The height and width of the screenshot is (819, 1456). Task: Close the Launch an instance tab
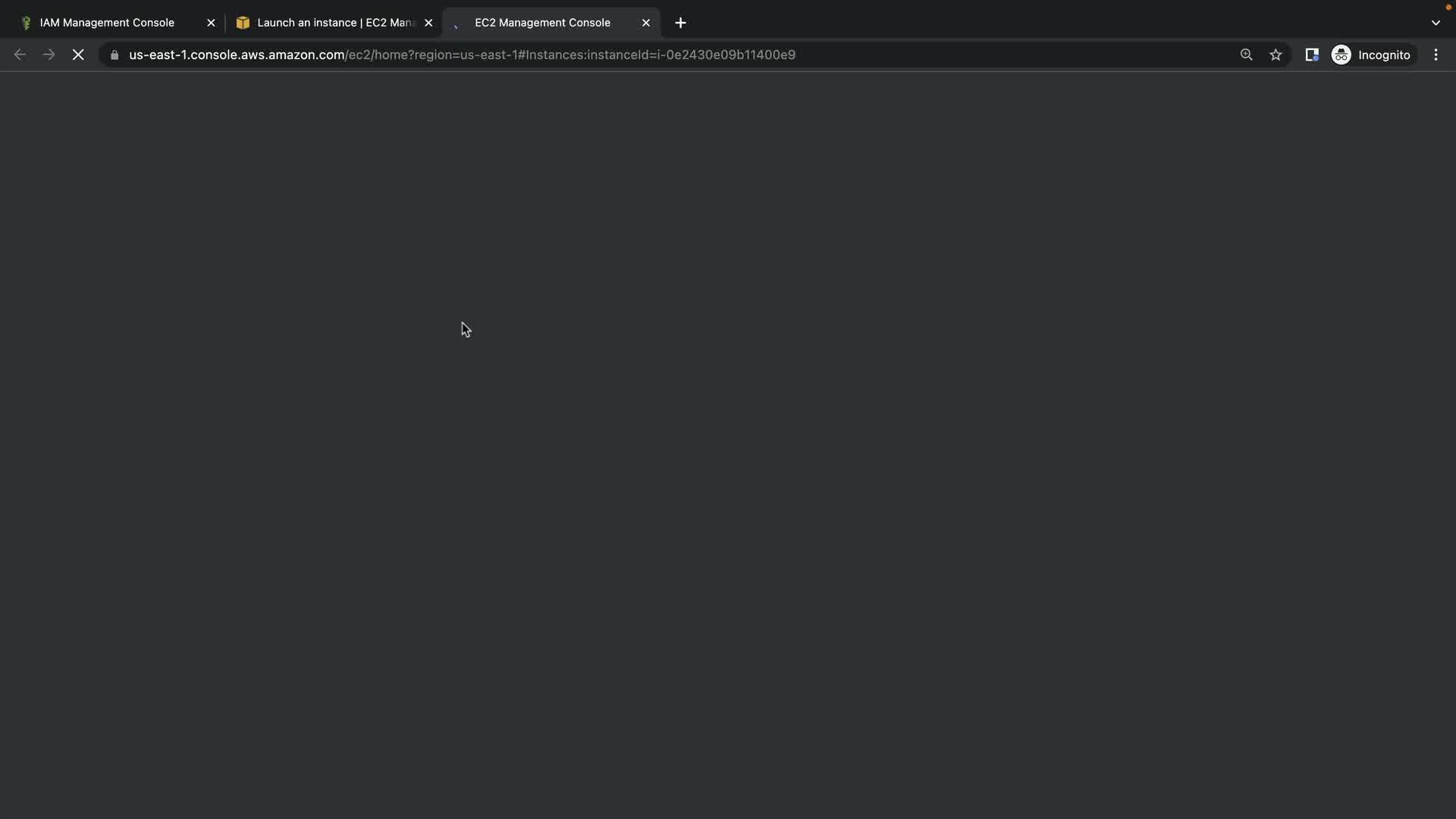[428, 23]
